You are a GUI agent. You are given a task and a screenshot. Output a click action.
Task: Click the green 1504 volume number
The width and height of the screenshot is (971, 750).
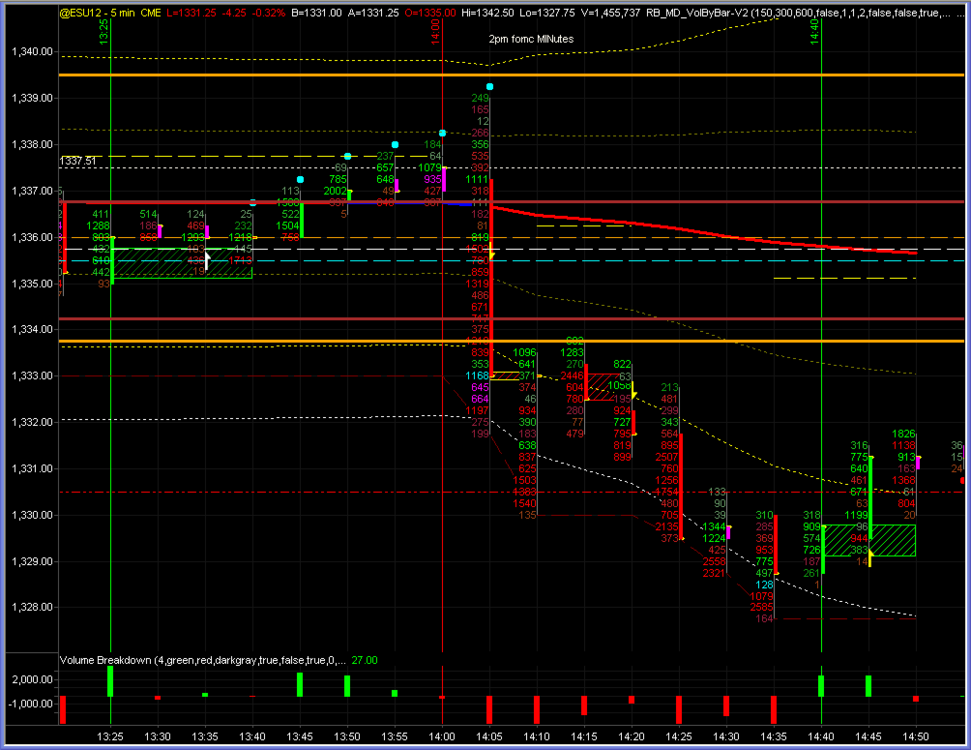pyautogui.click(x=287, y=225)
